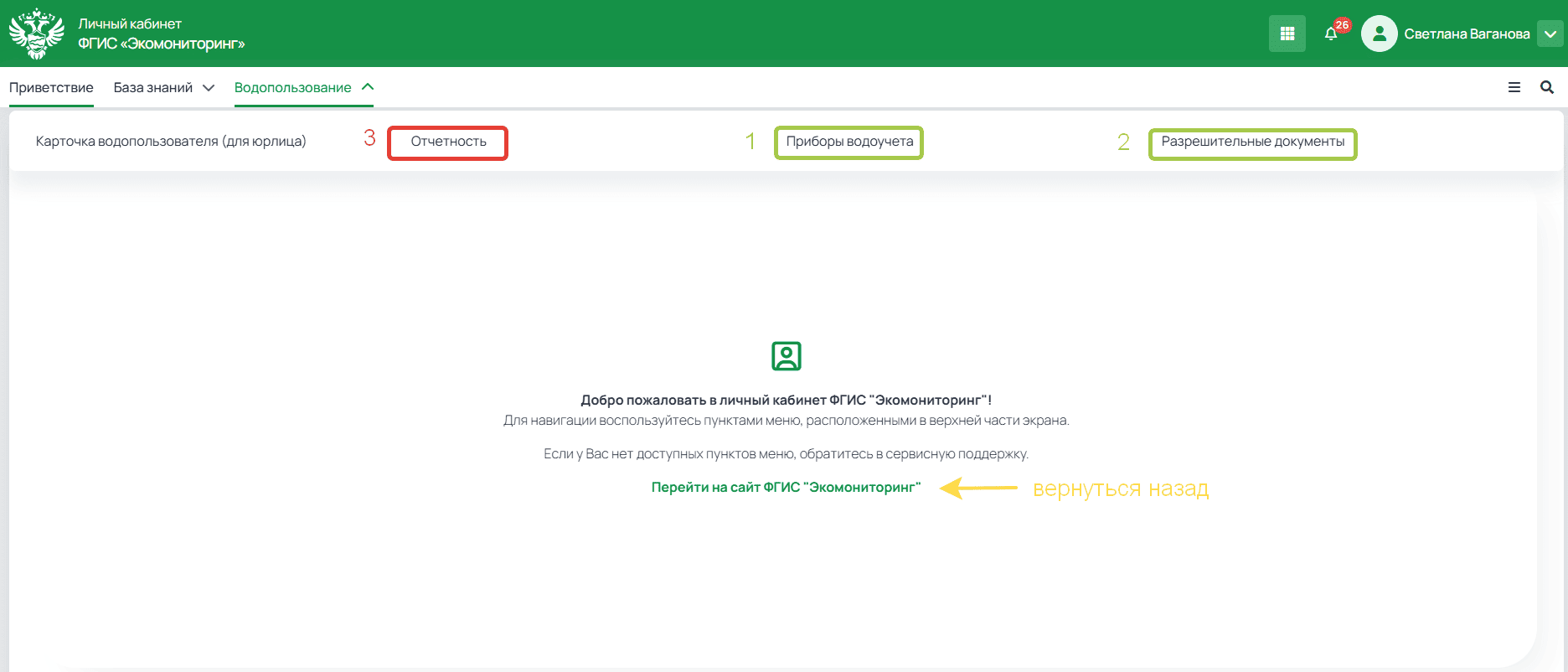Go to Приборы водоучета

pos(849,142)
